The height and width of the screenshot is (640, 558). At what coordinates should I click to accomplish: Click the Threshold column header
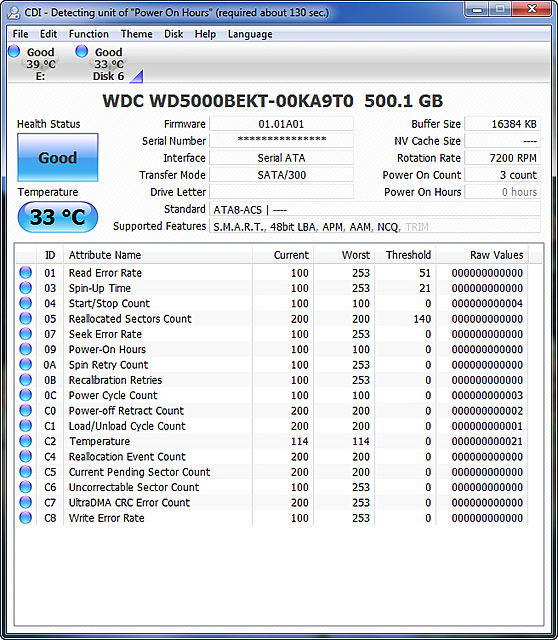[x=405, y=255]
